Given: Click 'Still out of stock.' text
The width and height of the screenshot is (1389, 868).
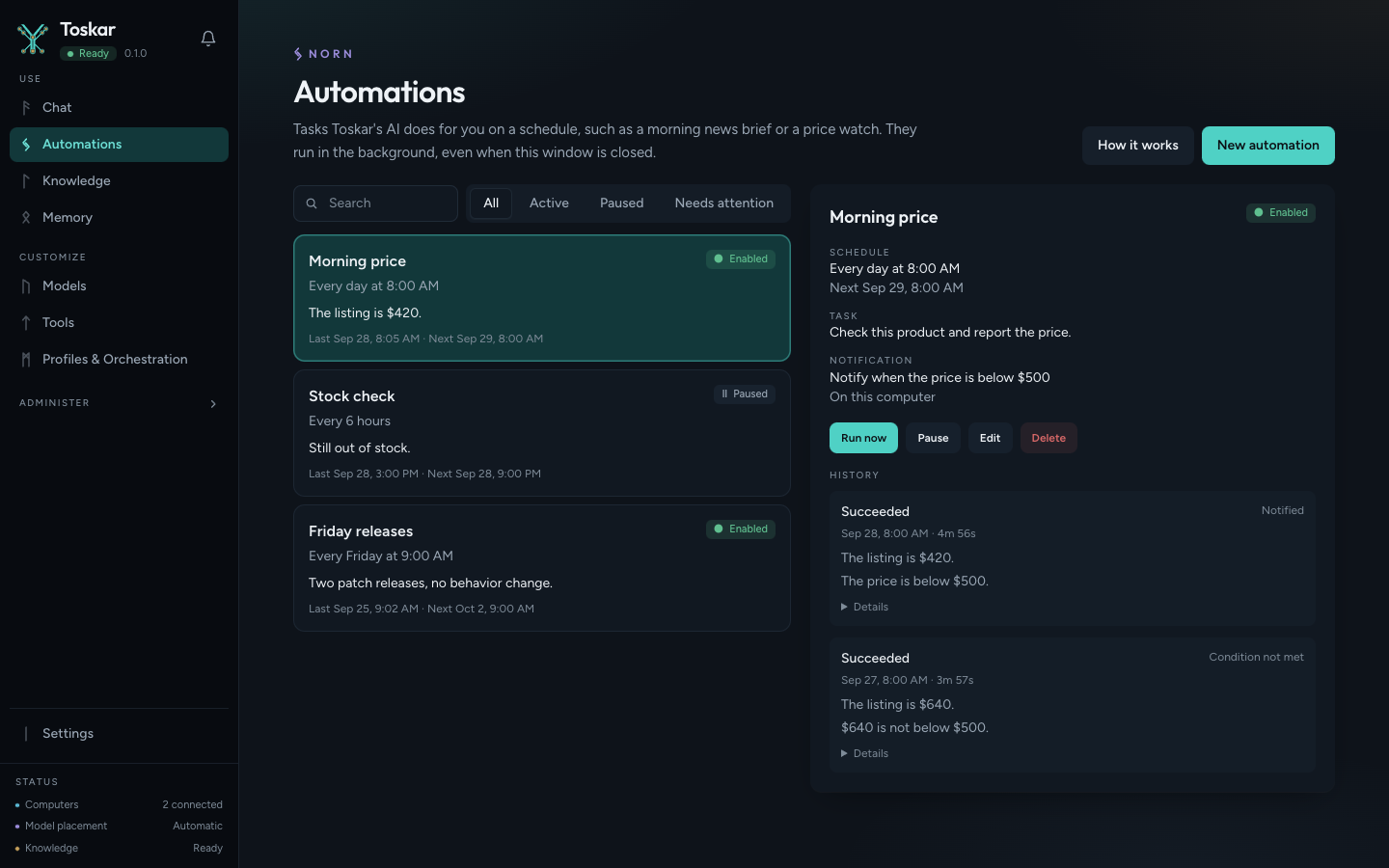Looking at the screenshot, I should [x=360, y=448].
